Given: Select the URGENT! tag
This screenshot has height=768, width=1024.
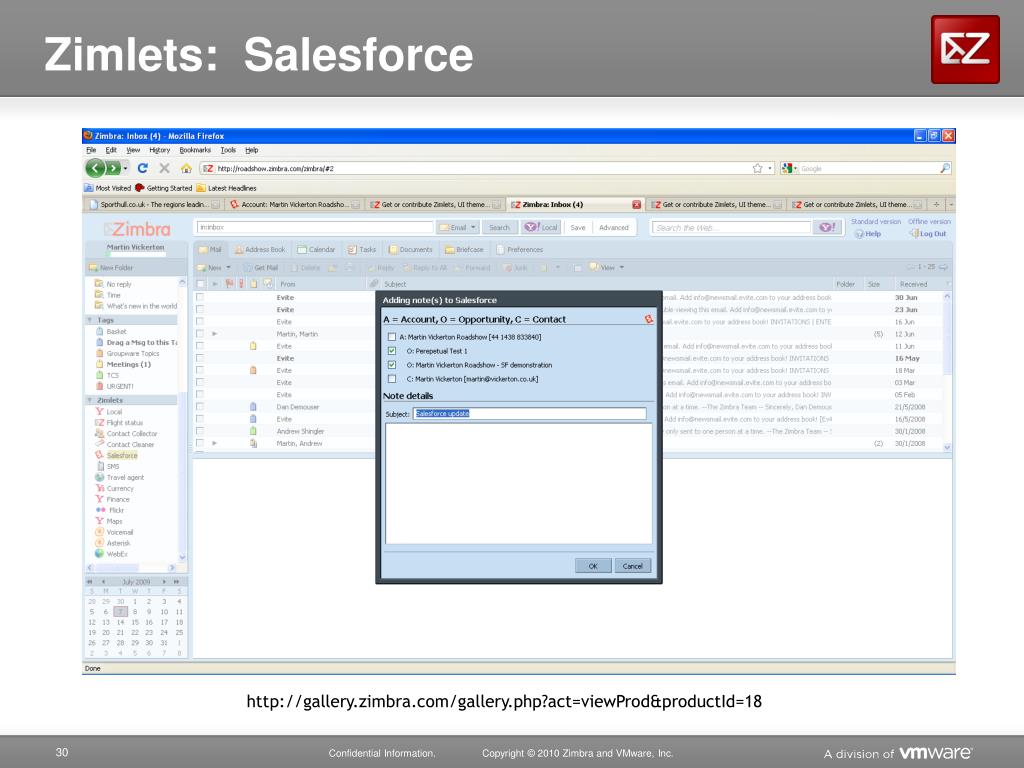Looking at the screenshot, I should click(120, 386).
